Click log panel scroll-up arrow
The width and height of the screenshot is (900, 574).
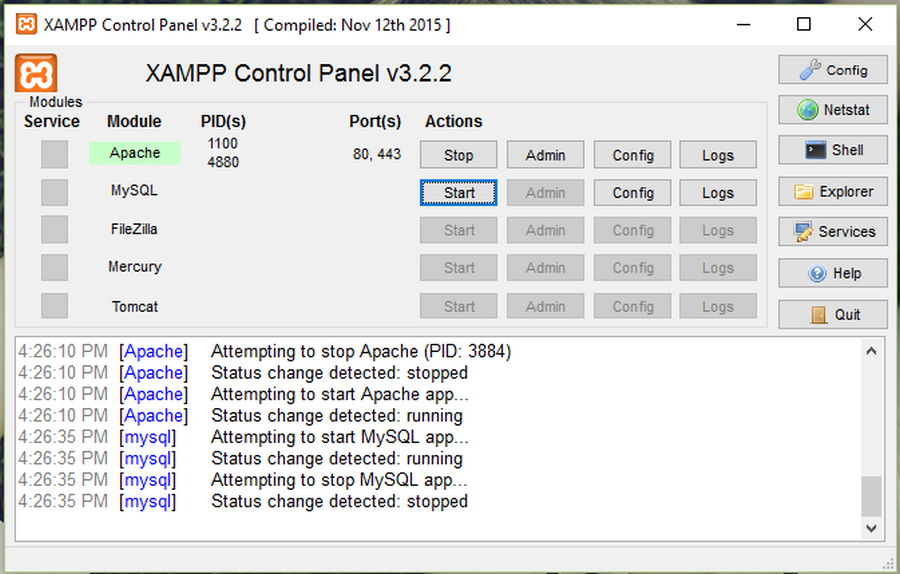point(871,351)
